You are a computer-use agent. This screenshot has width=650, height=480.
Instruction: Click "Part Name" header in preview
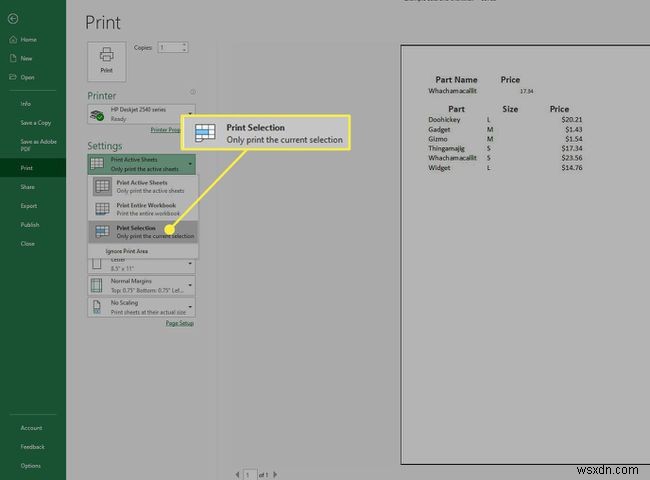tap(456, 80)
